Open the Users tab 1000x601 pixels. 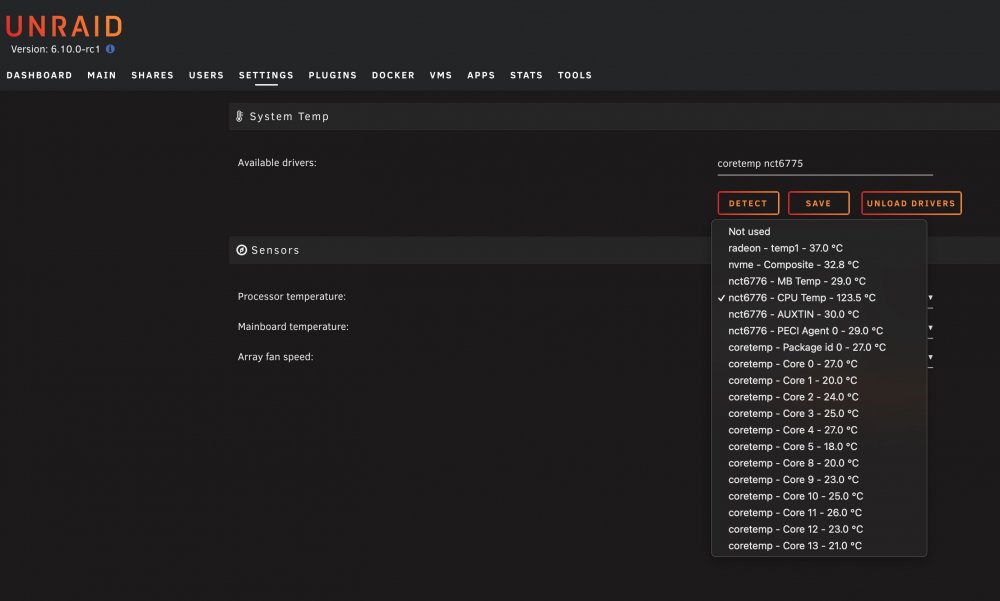click(206, 75)
